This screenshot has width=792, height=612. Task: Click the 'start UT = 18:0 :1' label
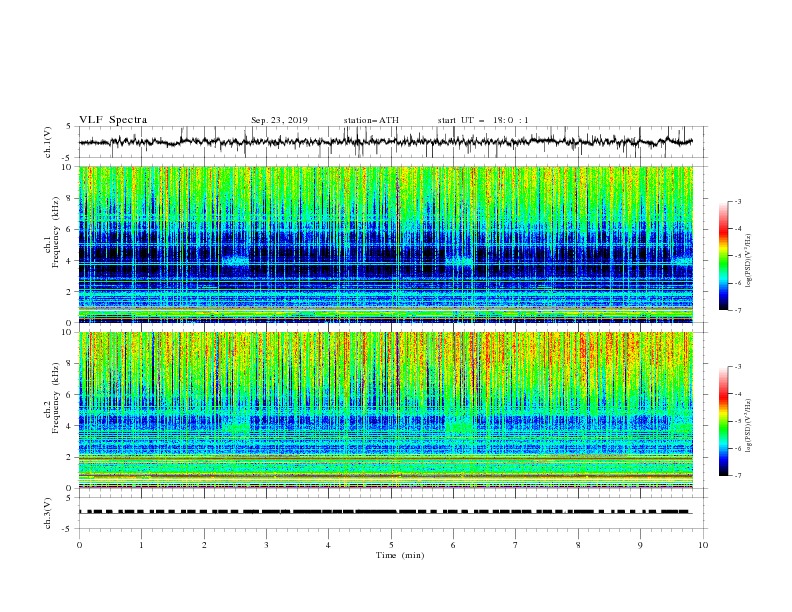coord(483,120)
